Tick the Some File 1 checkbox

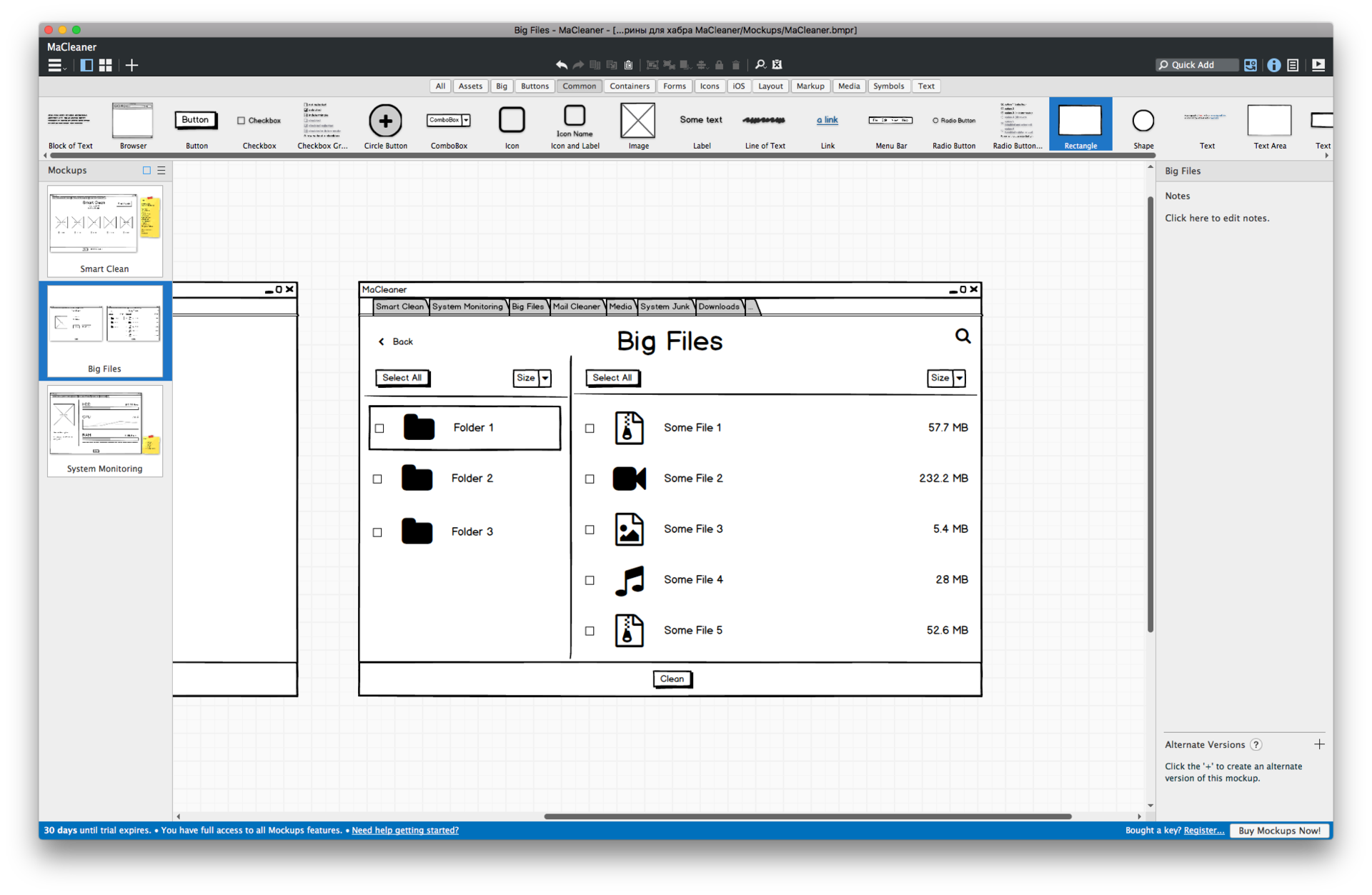pyautogui.click(x=590, y=429)
